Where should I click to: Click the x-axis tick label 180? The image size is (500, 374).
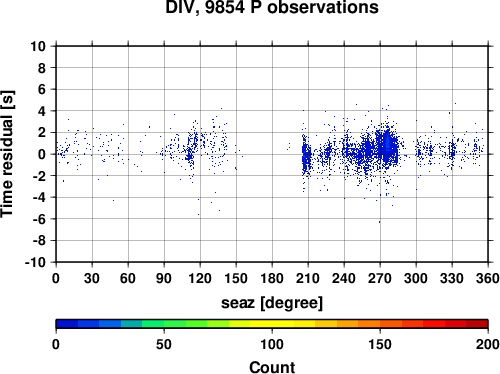tap(272, 278)
